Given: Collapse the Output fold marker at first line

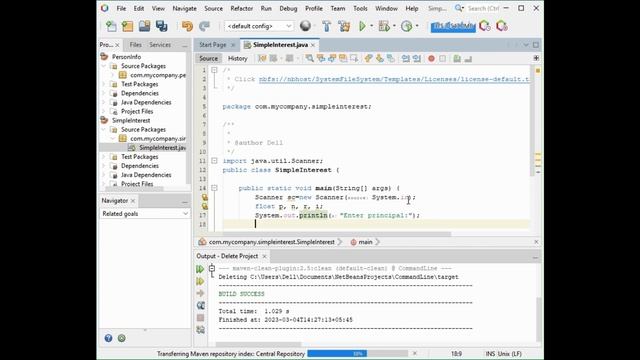Looking at the screenshot, I should click(212, 268).
